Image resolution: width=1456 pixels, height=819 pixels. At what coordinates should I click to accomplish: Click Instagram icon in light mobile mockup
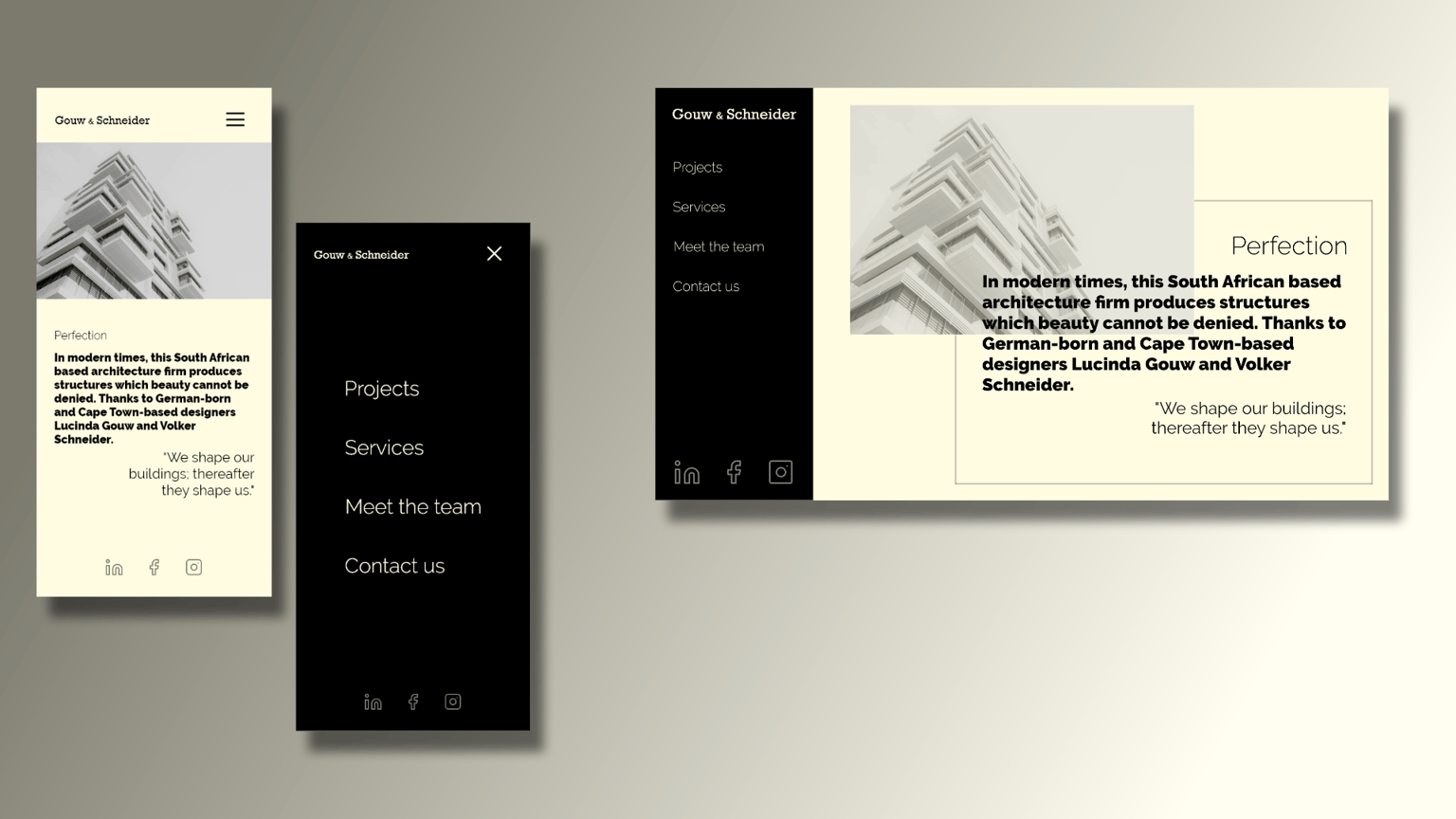(194, 567)
